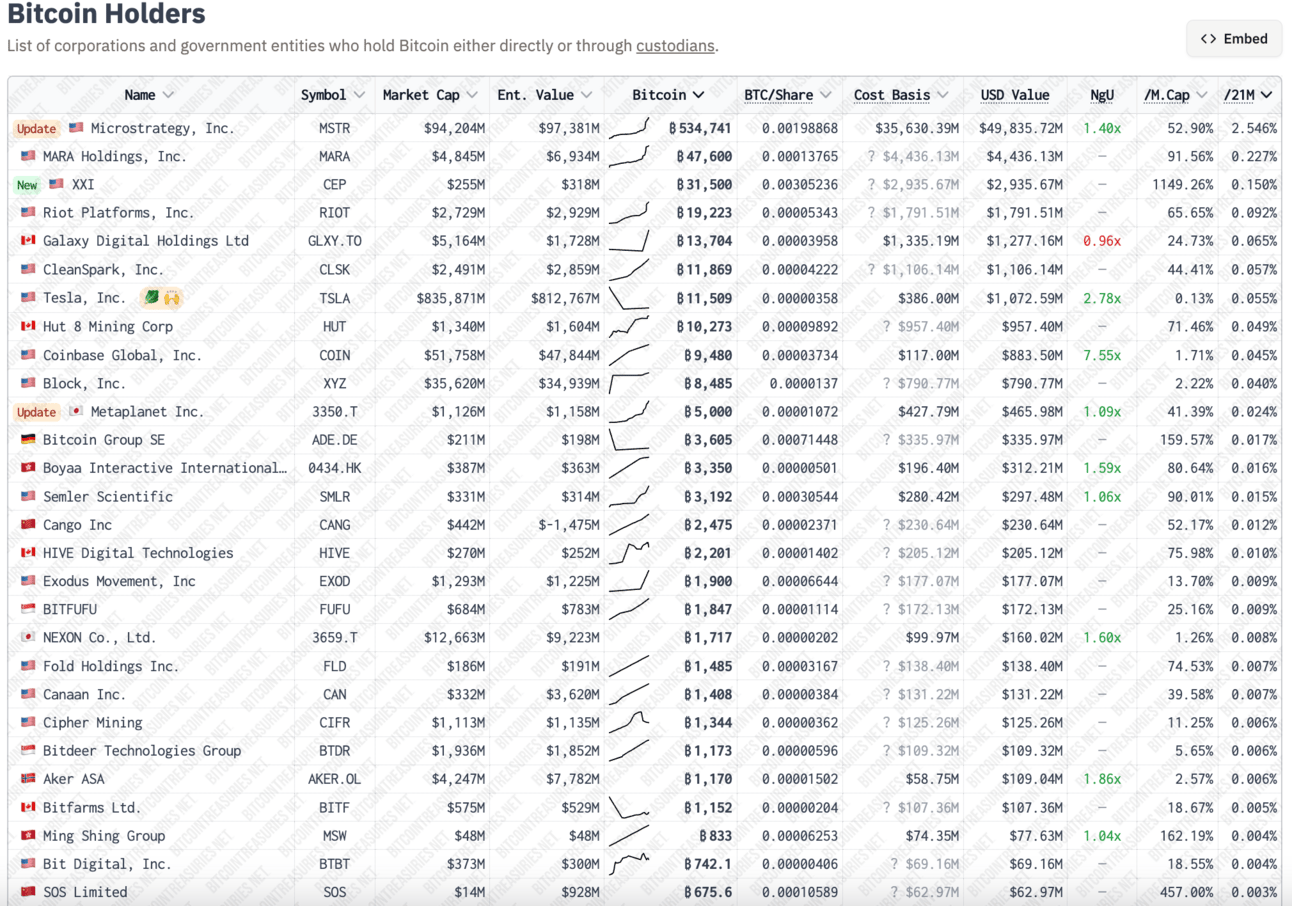This screenshot has height=906, width=1292.
Task: Click the Canadian flag beside Galaxy Digital Holdings
Action: [x=28, y=241]
